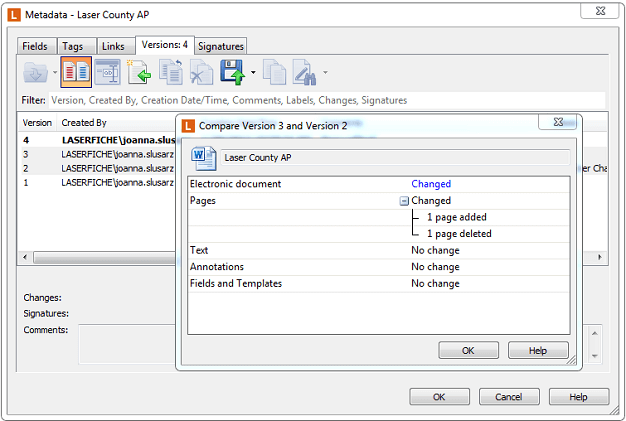This screenshot has width=626, height=421.
Task: Click the show version details pane icon
Action: click(x=108, y=72)
